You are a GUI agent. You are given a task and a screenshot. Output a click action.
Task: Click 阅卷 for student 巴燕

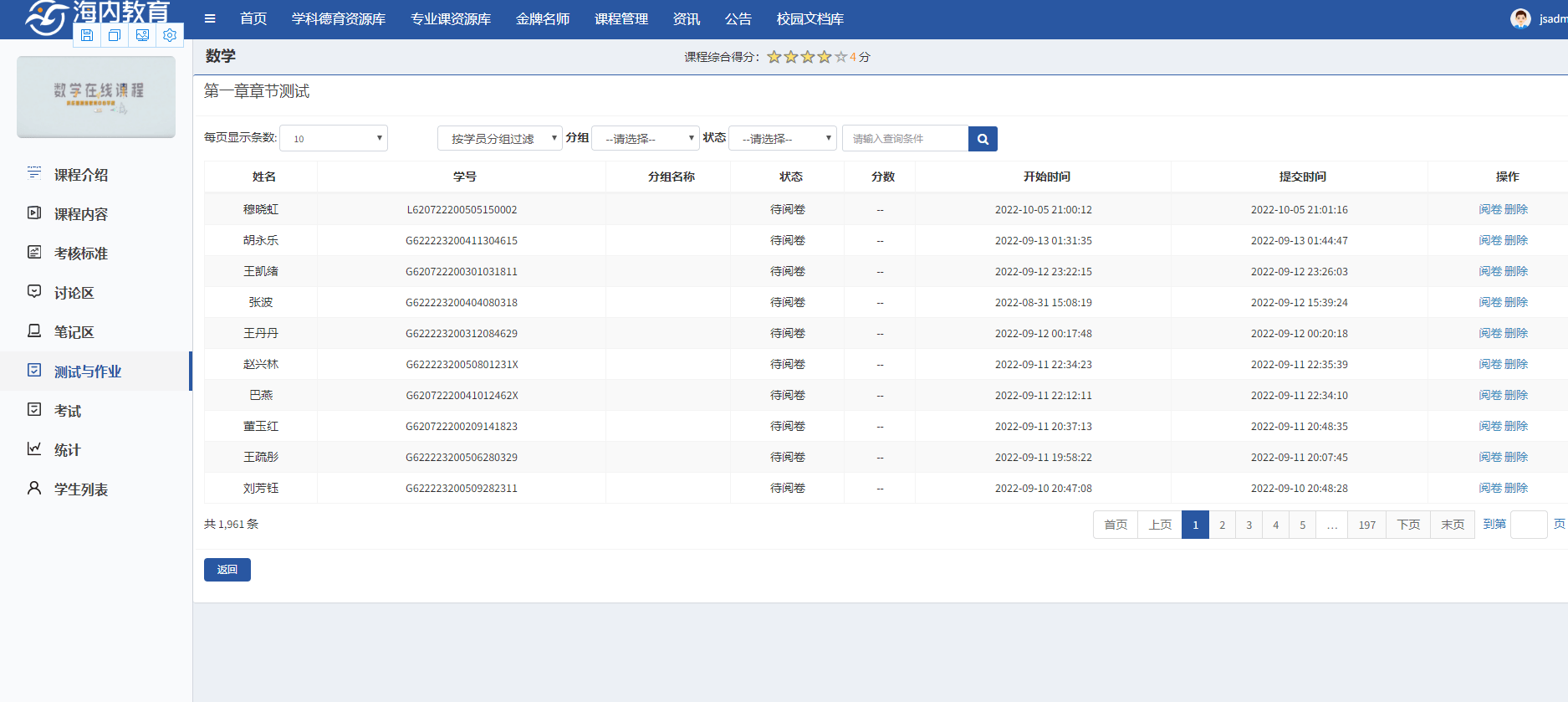point(1490,395)
